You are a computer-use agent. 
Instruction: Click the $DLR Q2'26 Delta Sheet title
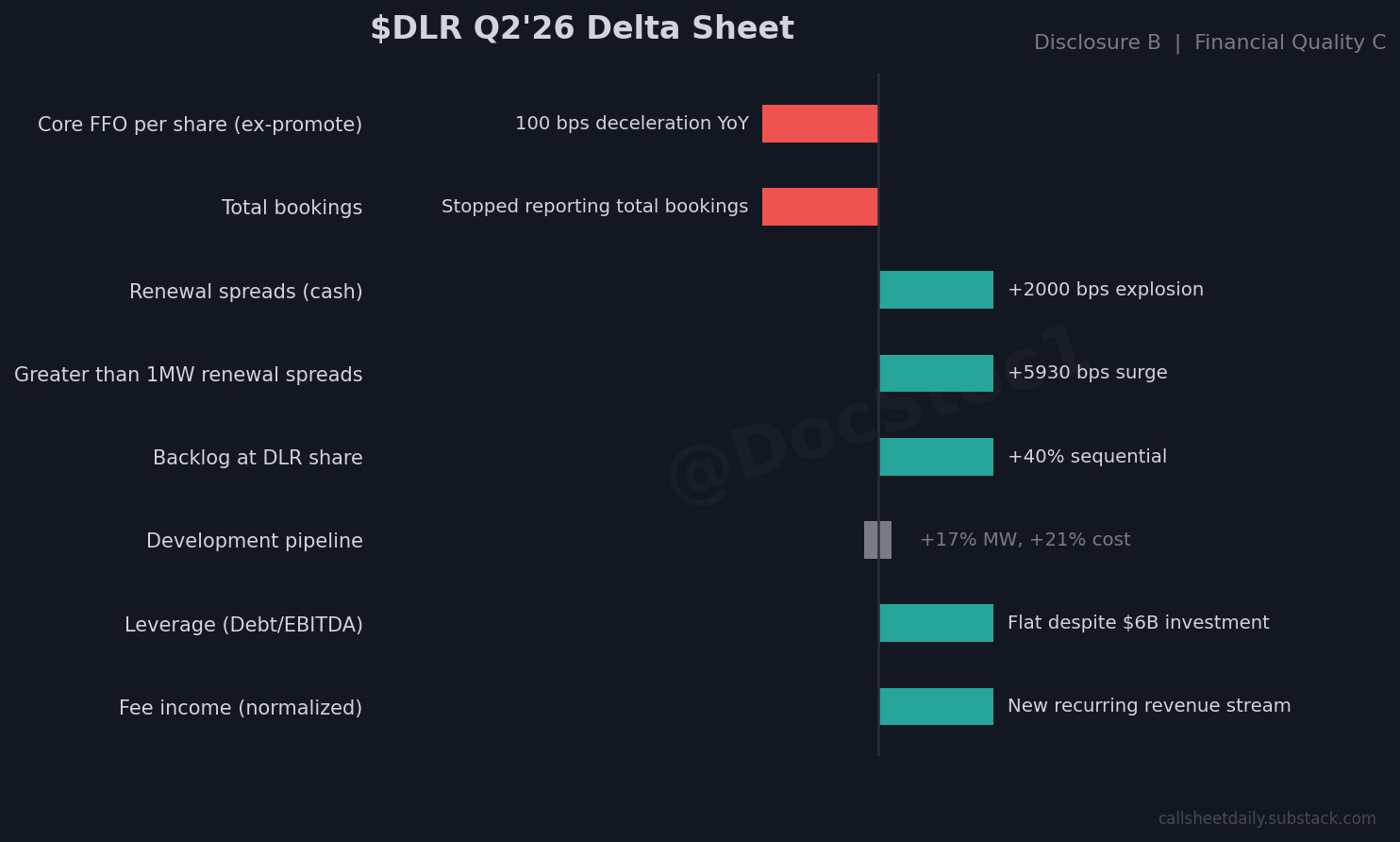582,28
